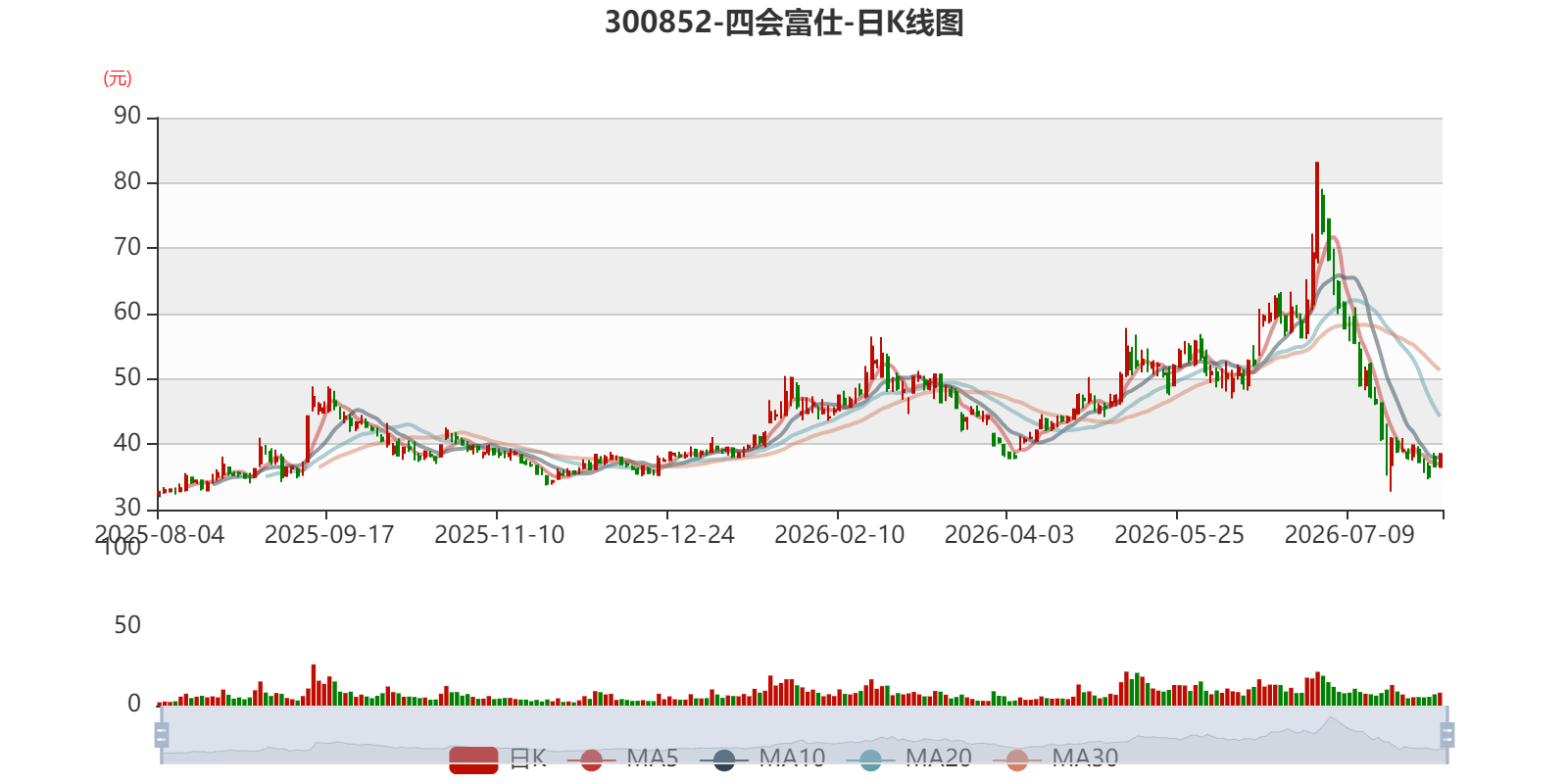1568x784 pixels.
Task: Click the 2025-12-24 date axis label
Action: pos(669,535)
